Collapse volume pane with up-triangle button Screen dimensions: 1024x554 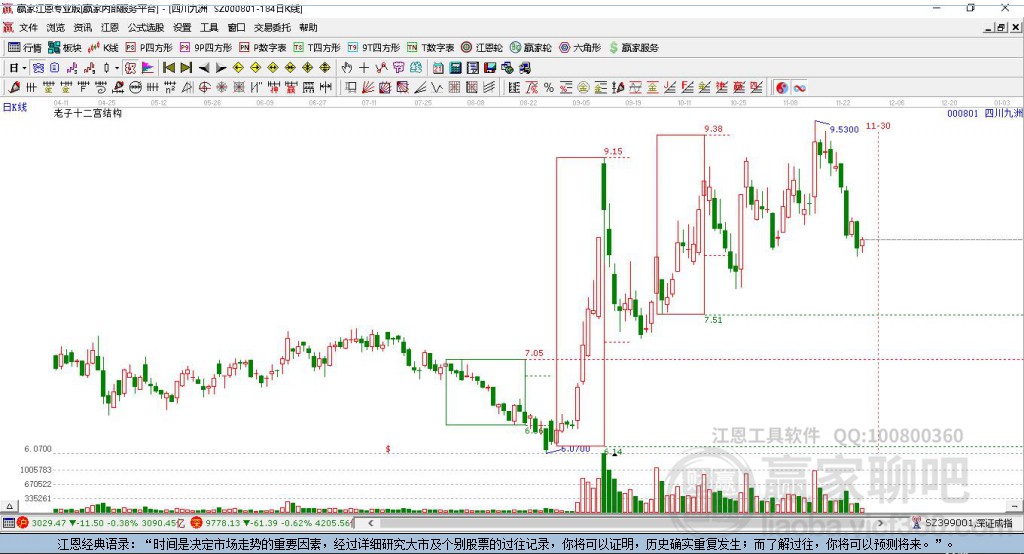[x=9, y=506]
